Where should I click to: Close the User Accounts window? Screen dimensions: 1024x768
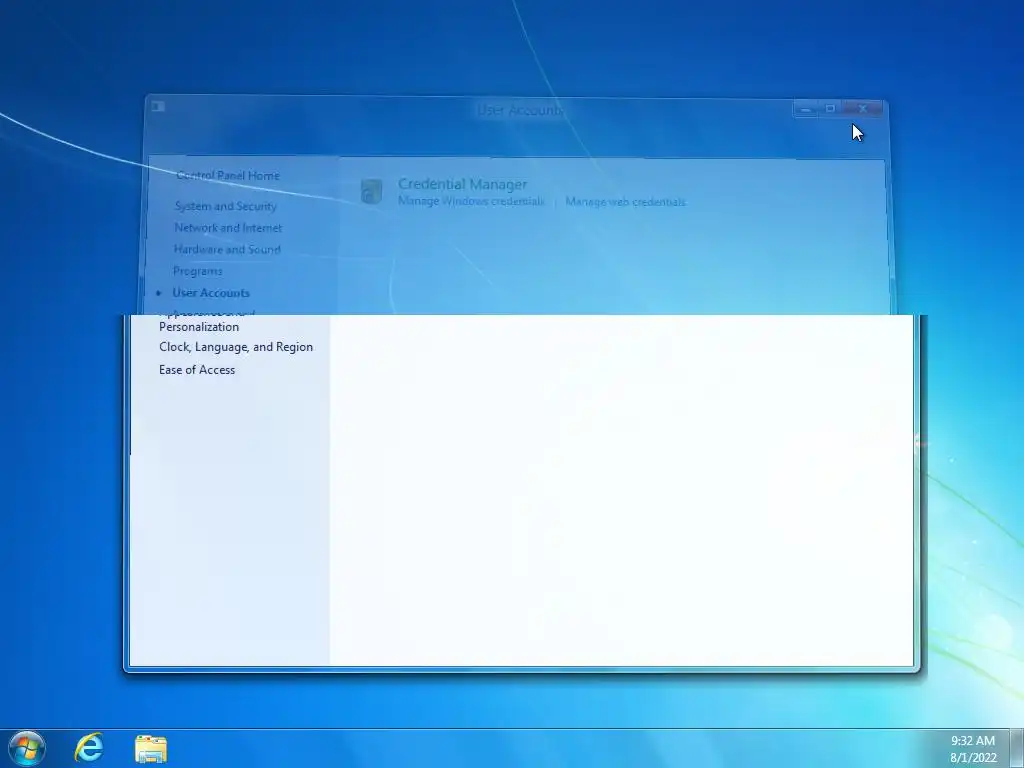pyautogui.click(x=863, y=109)
